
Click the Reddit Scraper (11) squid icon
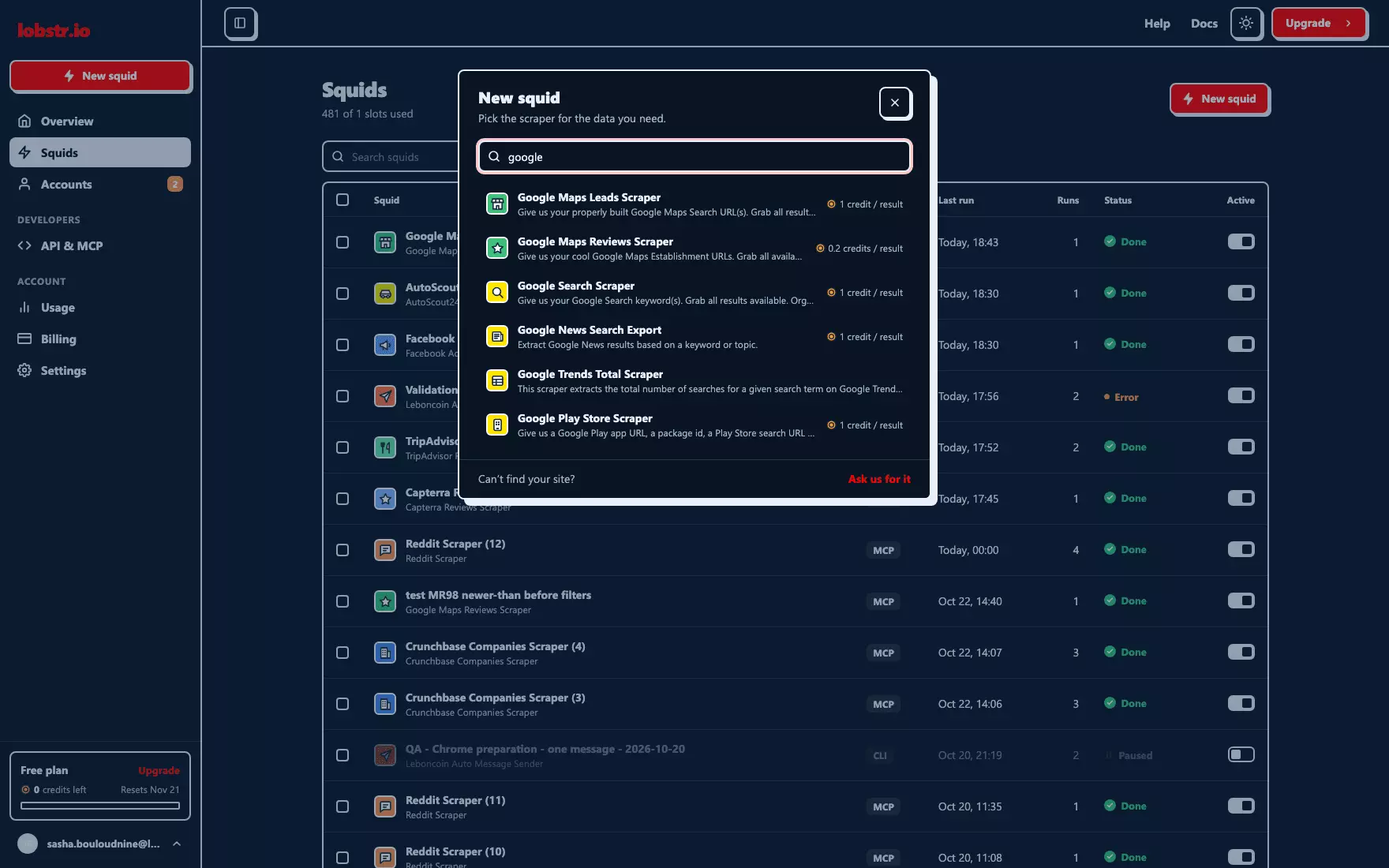click(x=385, y=806)
